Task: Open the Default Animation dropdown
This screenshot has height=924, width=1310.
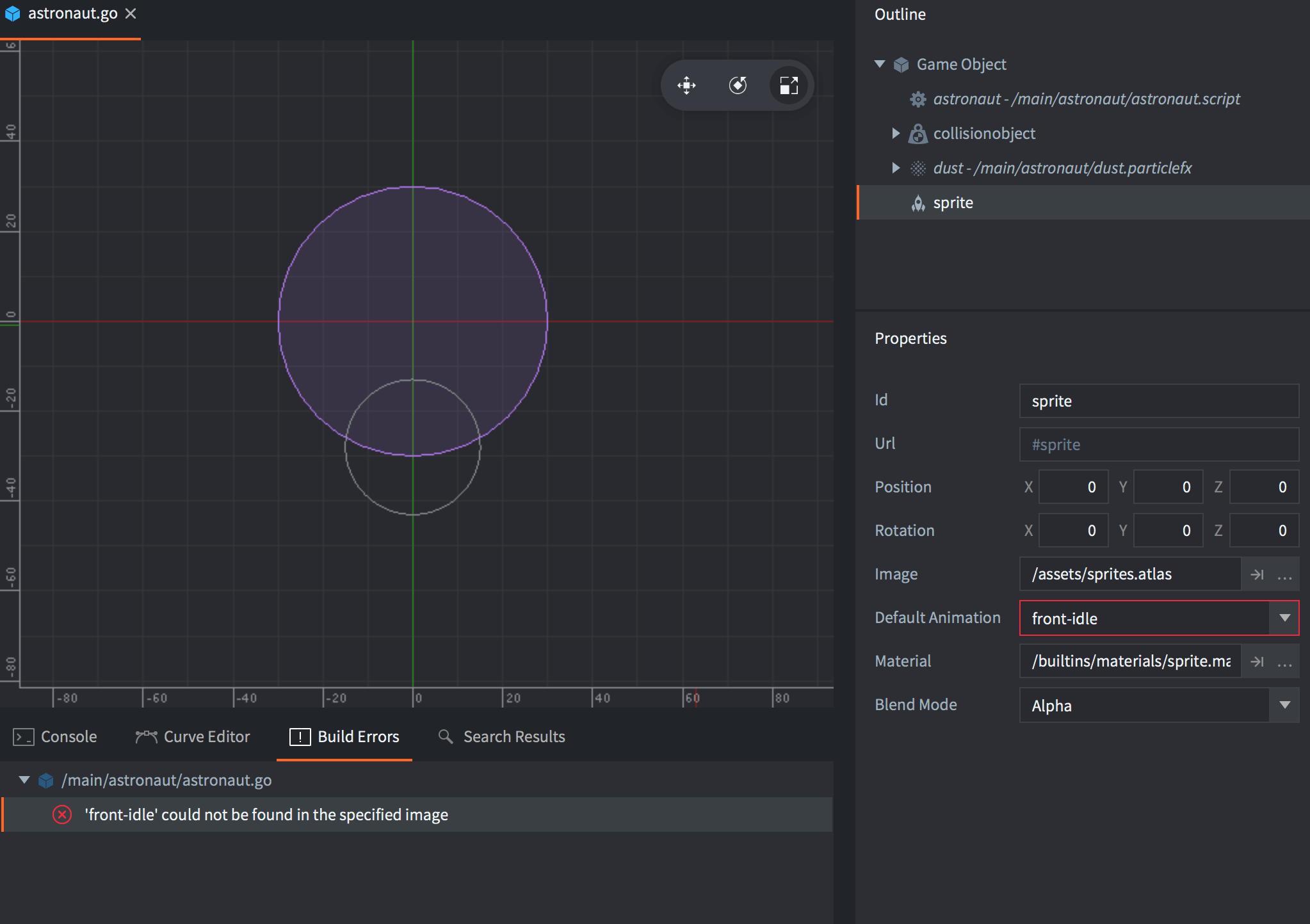Action: click(1284, 618)
